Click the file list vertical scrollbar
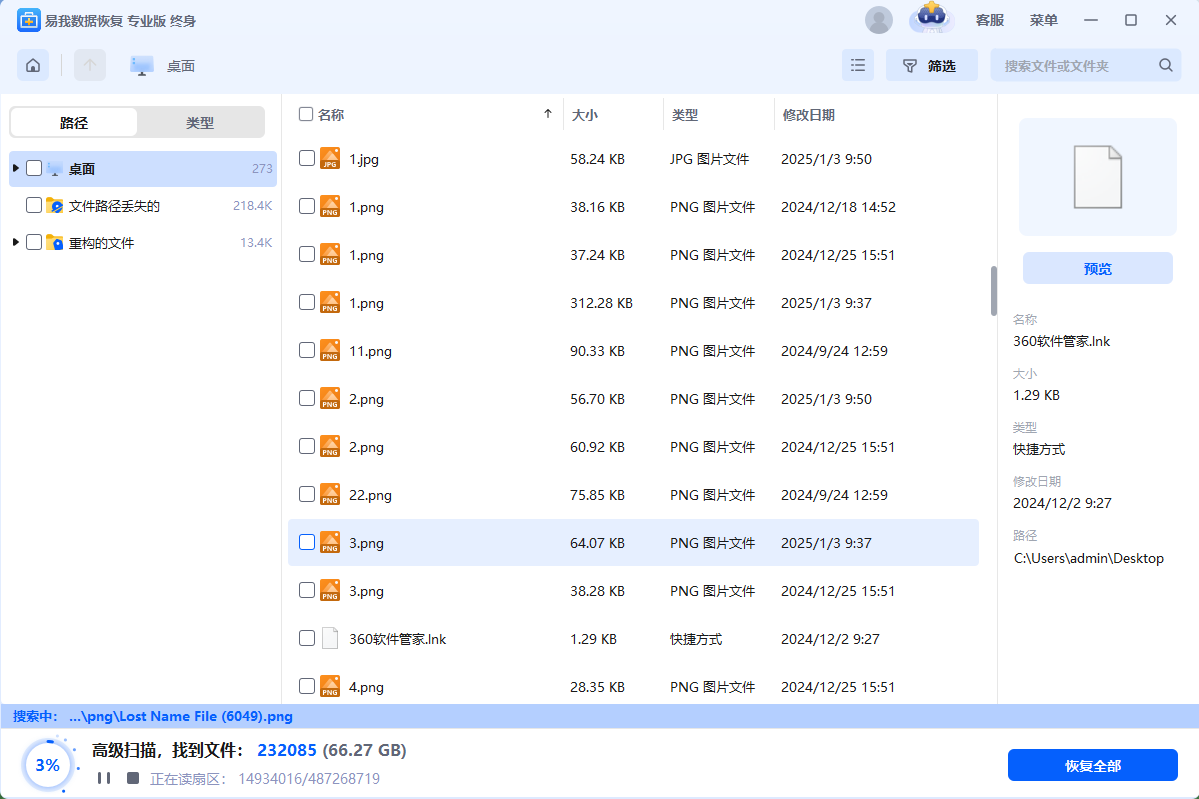 coord(993,290)
